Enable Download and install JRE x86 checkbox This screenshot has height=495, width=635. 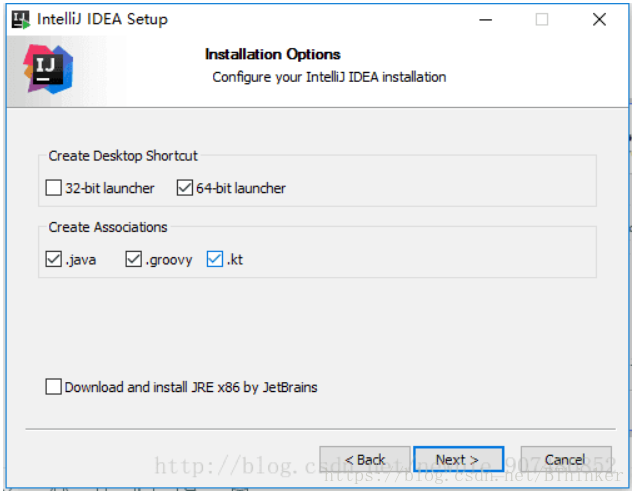pyautogui.click(x=53, y=387)
